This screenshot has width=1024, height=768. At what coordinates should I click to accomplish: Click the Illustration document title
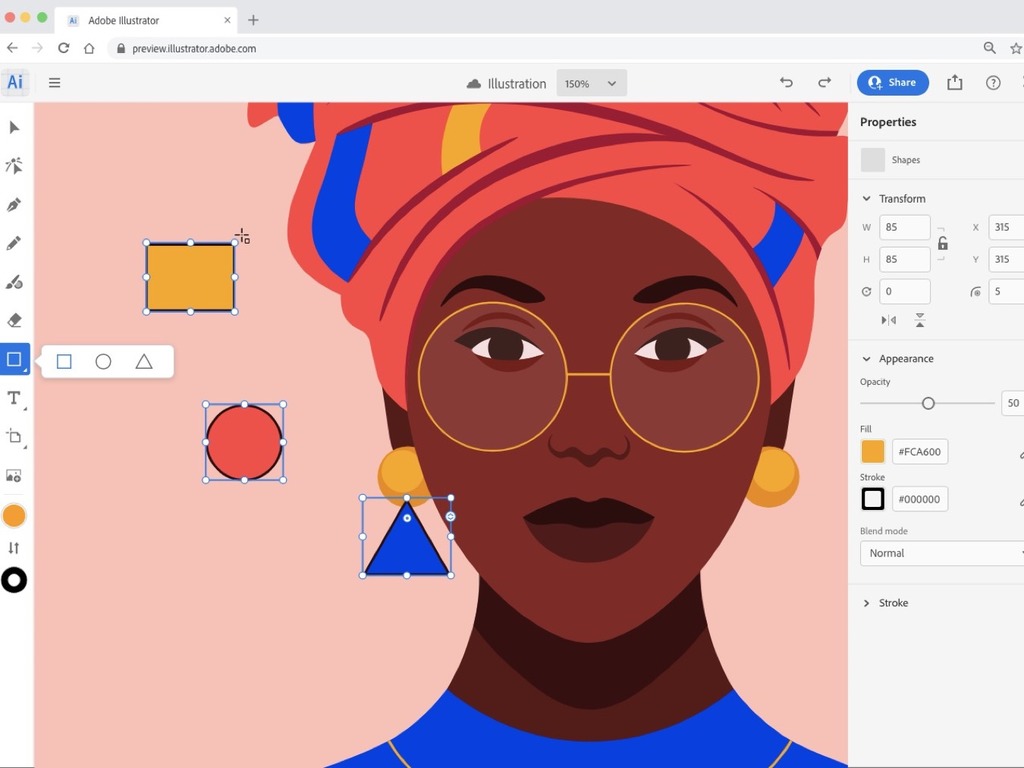(517, 84)
